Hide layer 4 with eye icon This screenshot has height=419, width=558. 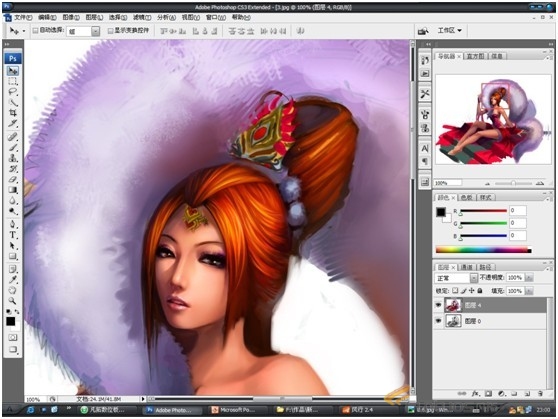tap(438, 305)
